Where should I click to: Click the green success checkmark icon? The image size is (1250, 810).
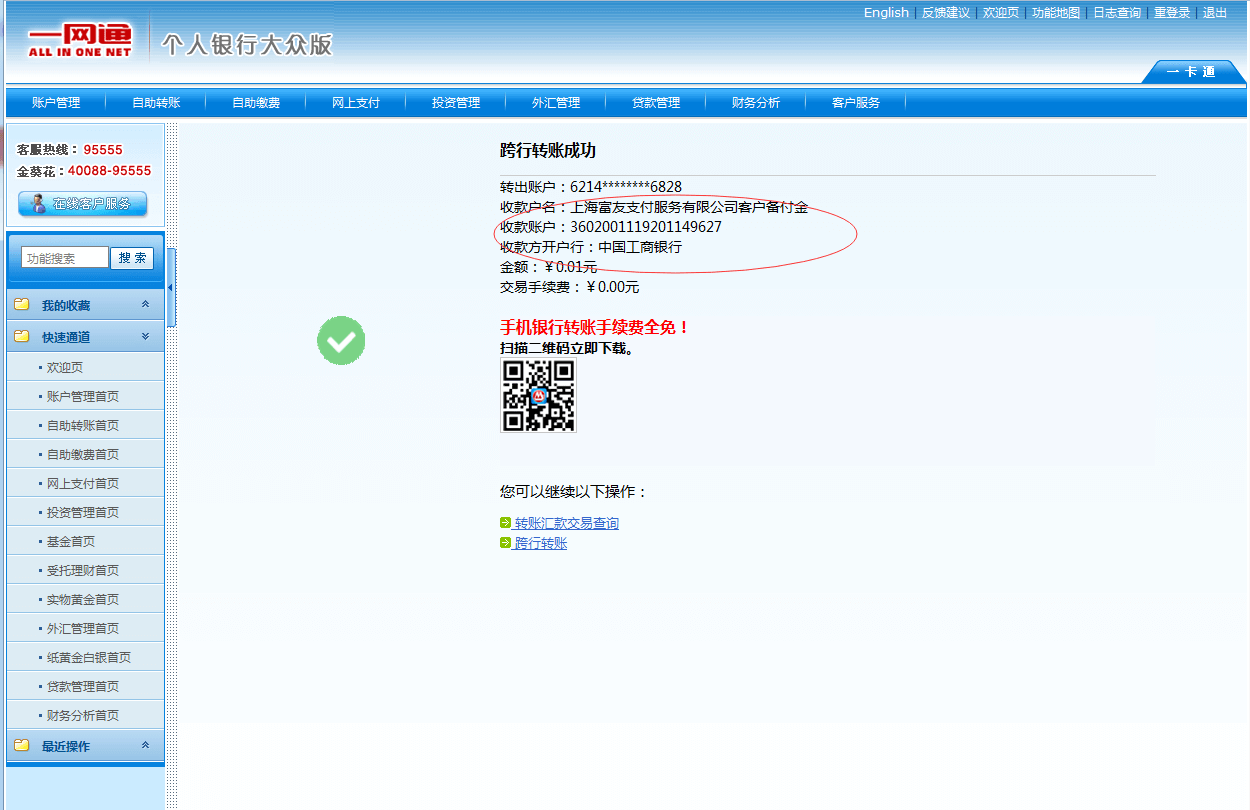pyautogui.click(x=341, y=341)
